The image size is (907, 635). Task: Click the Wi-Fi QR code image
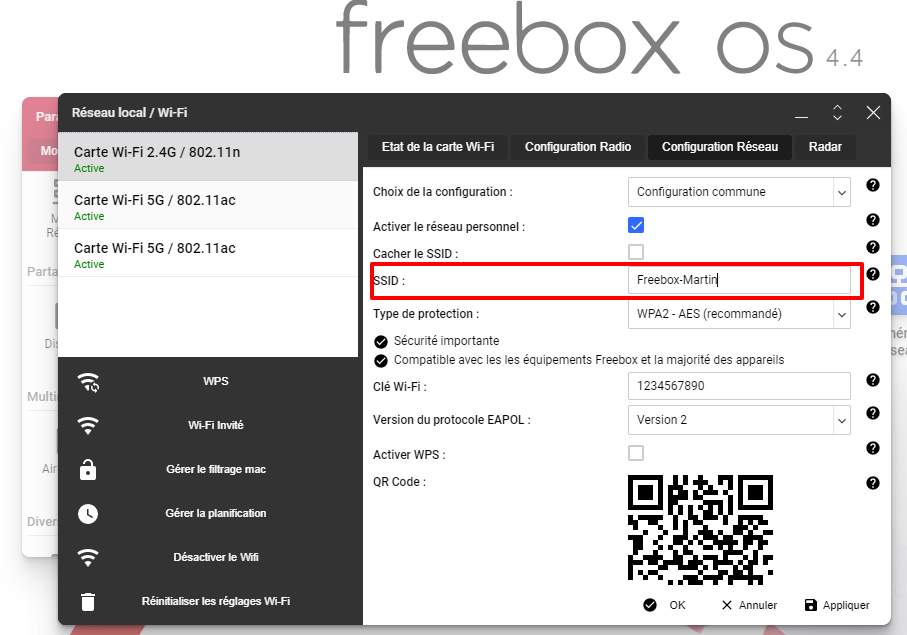tap(700, 529)
